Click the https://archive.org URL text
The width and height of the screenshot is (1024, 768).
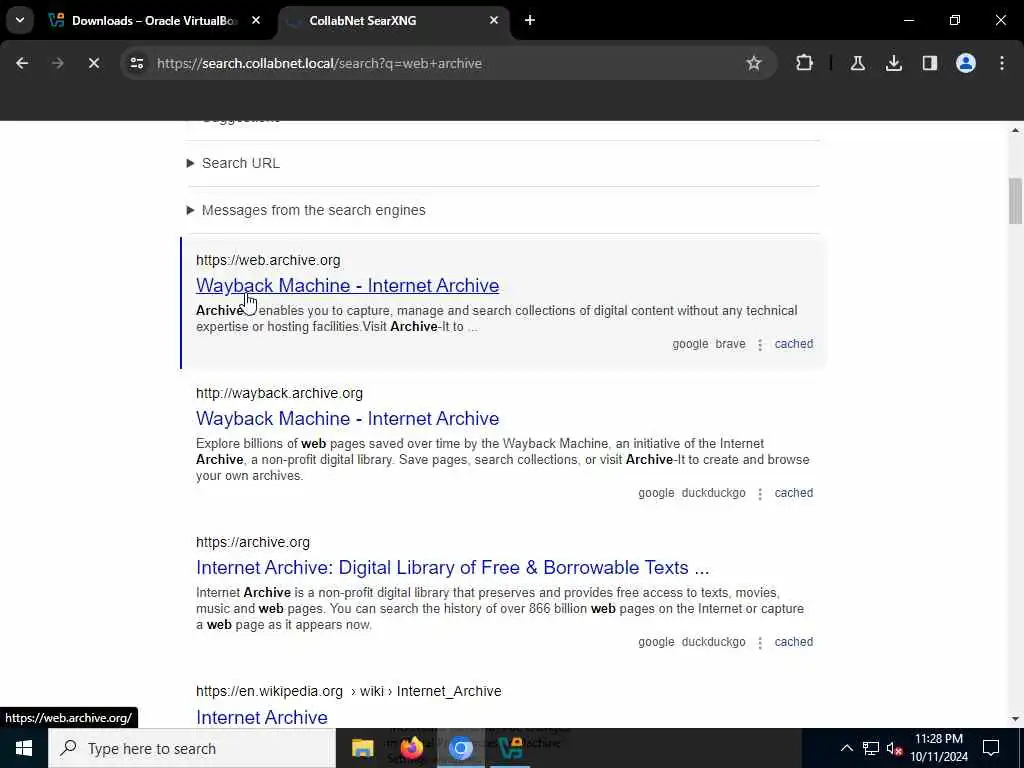click(253, 542)
